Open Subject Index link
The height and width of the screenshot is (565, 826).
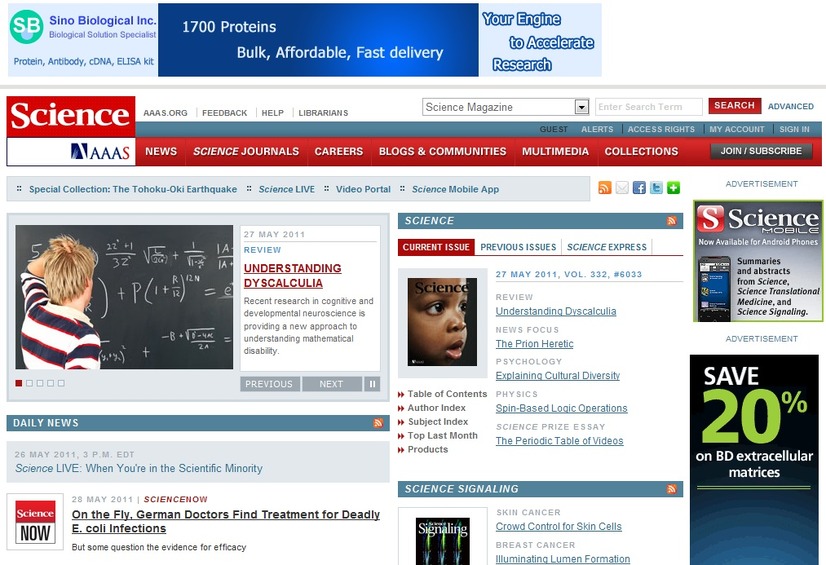click(x=438, y=422)
